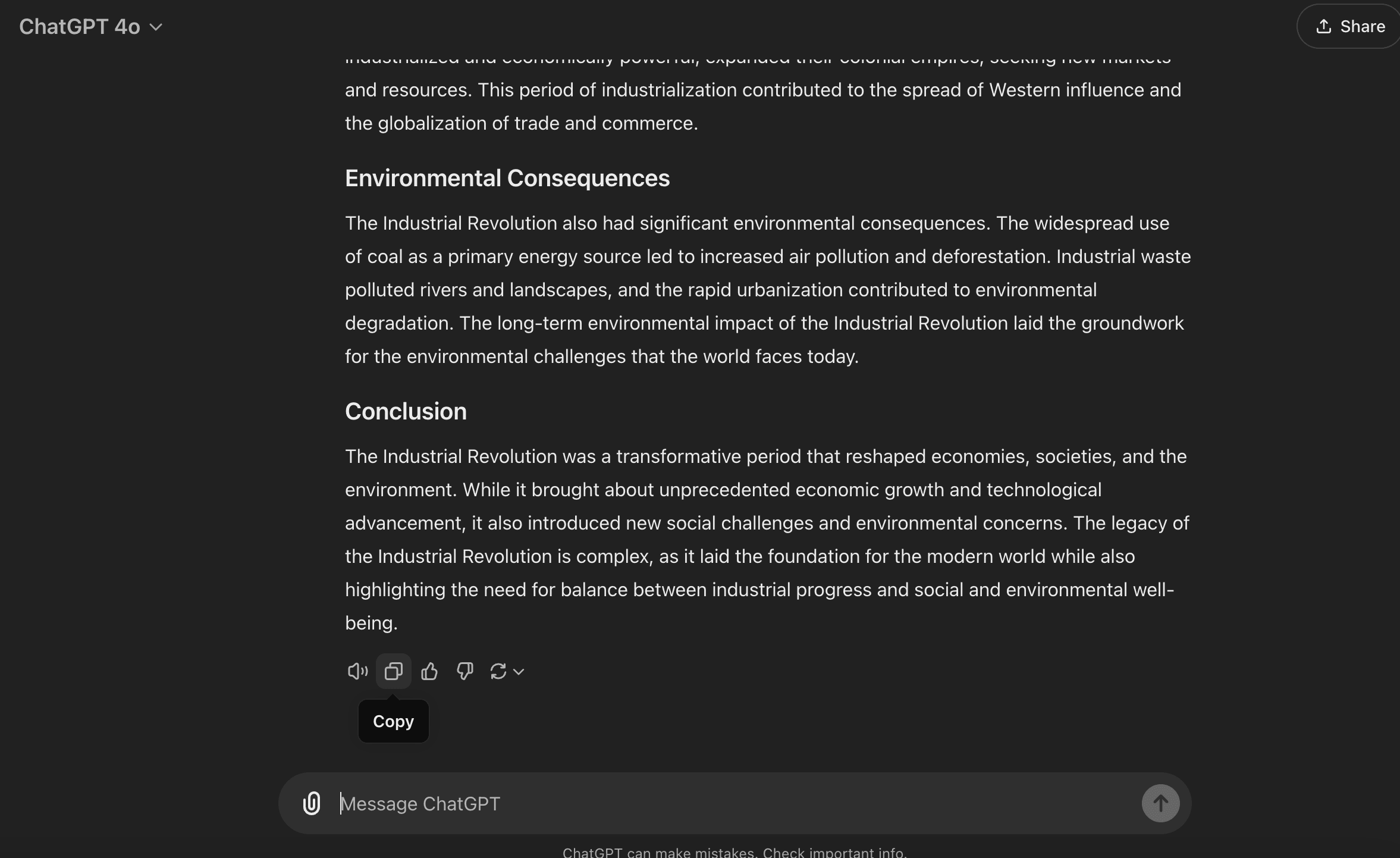Screen dimensions: 1400x858
Task: Toggle the thumbs up feedback
Action: (429, 671)
